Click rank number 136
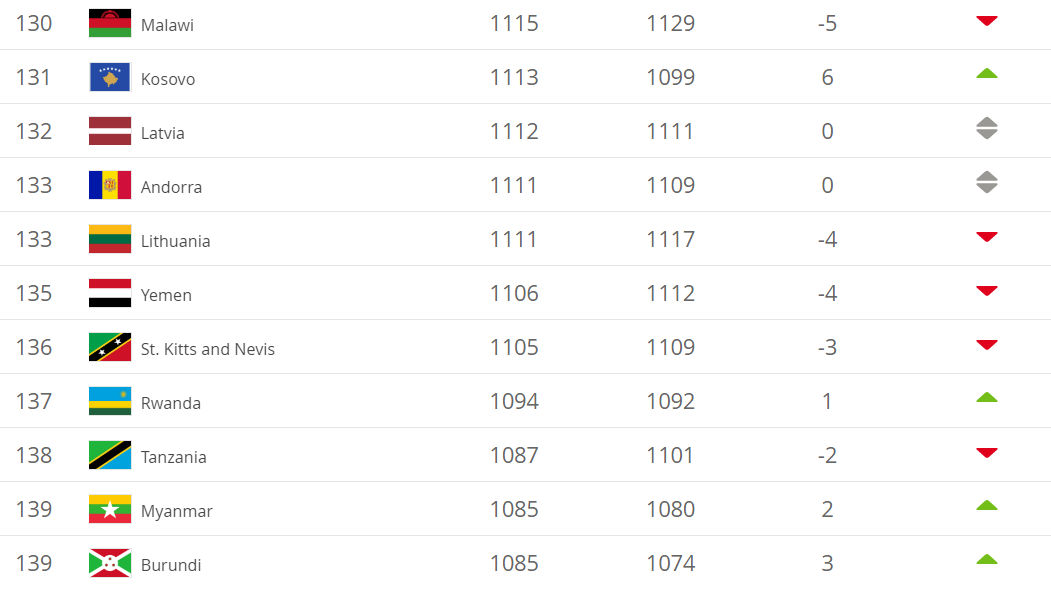This screenshot has width=1051, height=589. click(34, 347)
